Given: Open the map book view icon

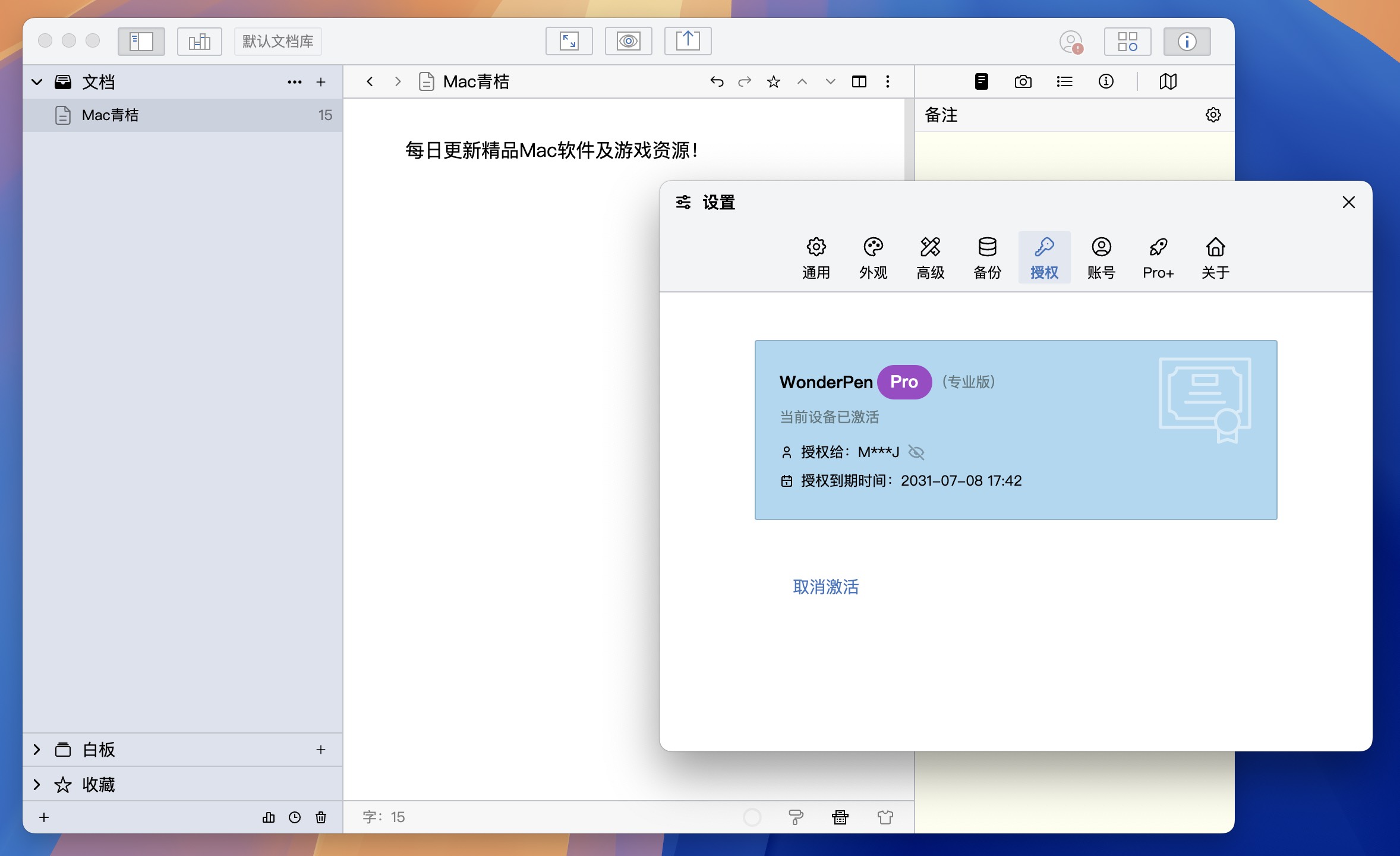Looking at the screenshot, I should coord(1168,81).
